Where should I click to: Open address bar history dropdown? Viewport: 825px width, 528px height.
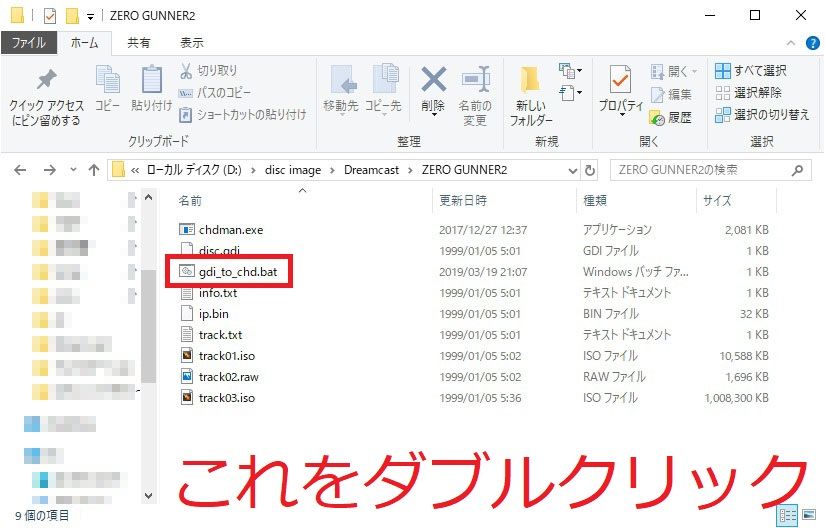(x=573, y=170)
